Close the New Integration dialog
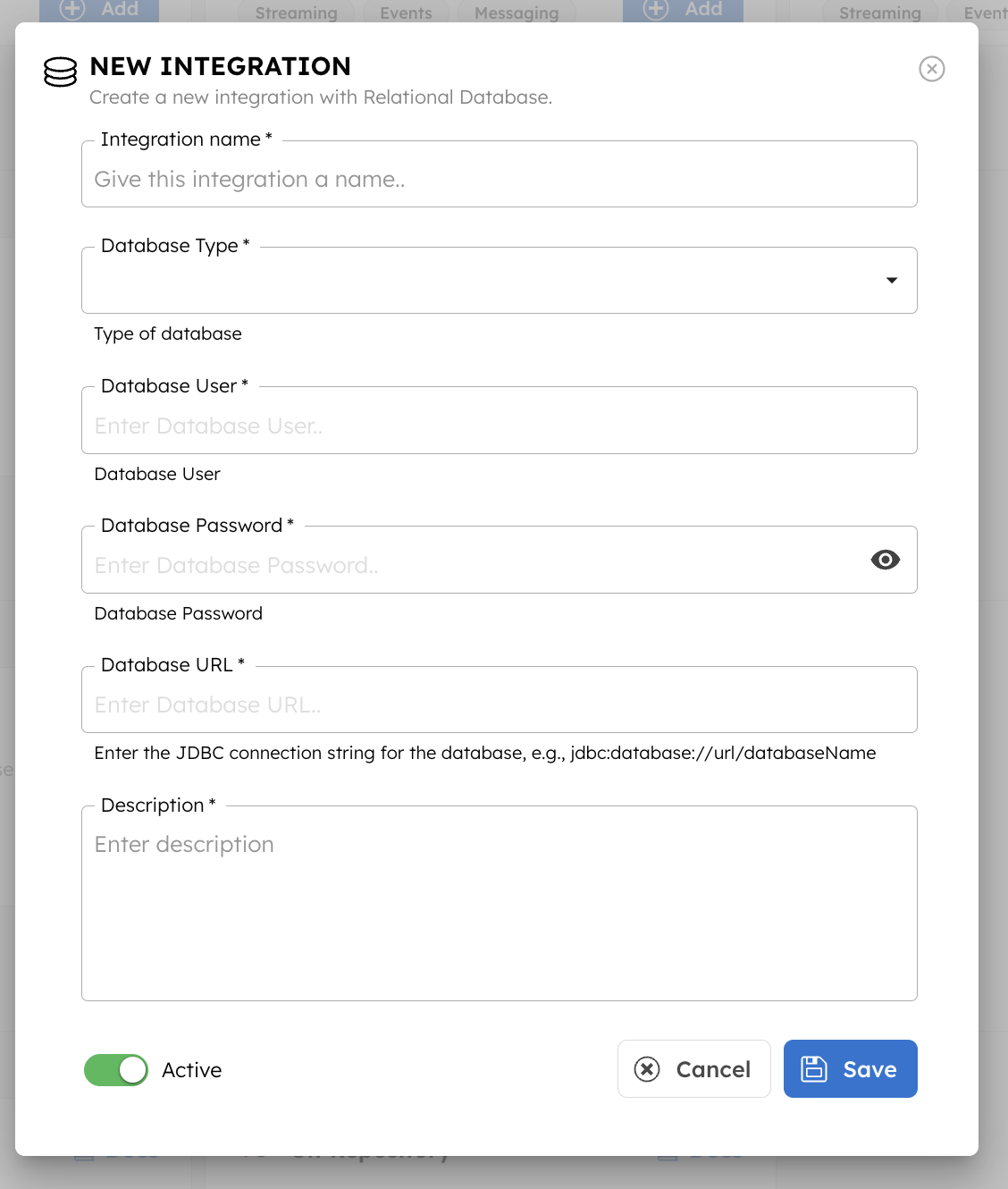The height and width of the screenshot is (1189, 1008). coord(931,69)
